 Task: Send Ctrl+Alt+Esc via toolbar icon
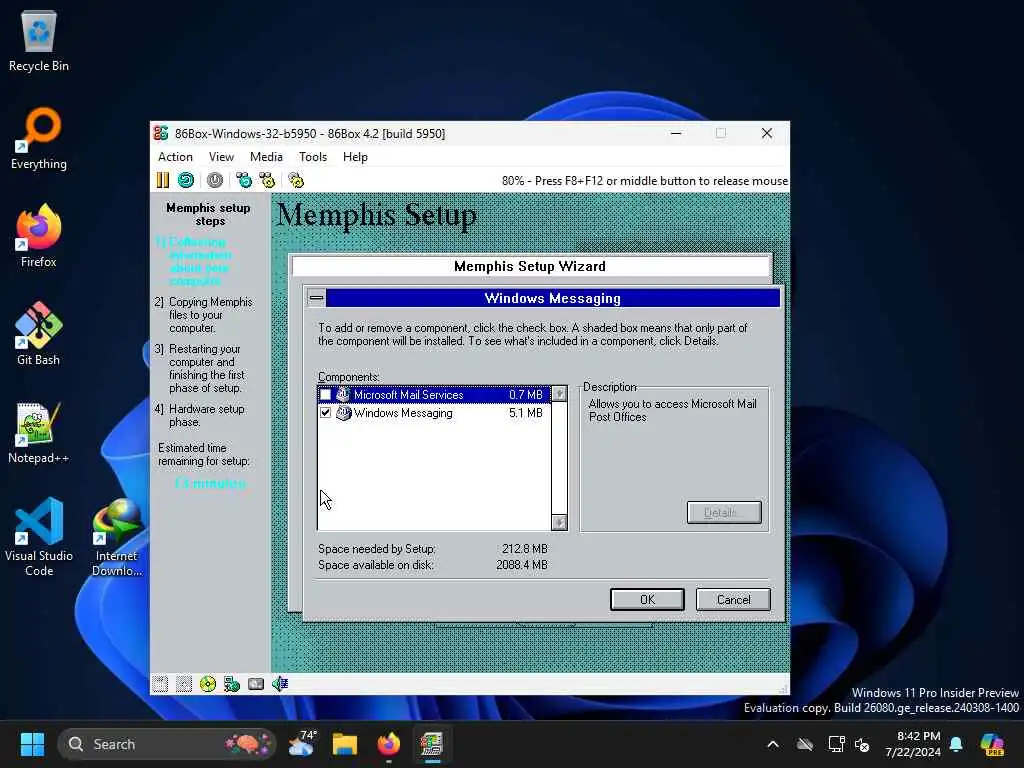point(268,180)
